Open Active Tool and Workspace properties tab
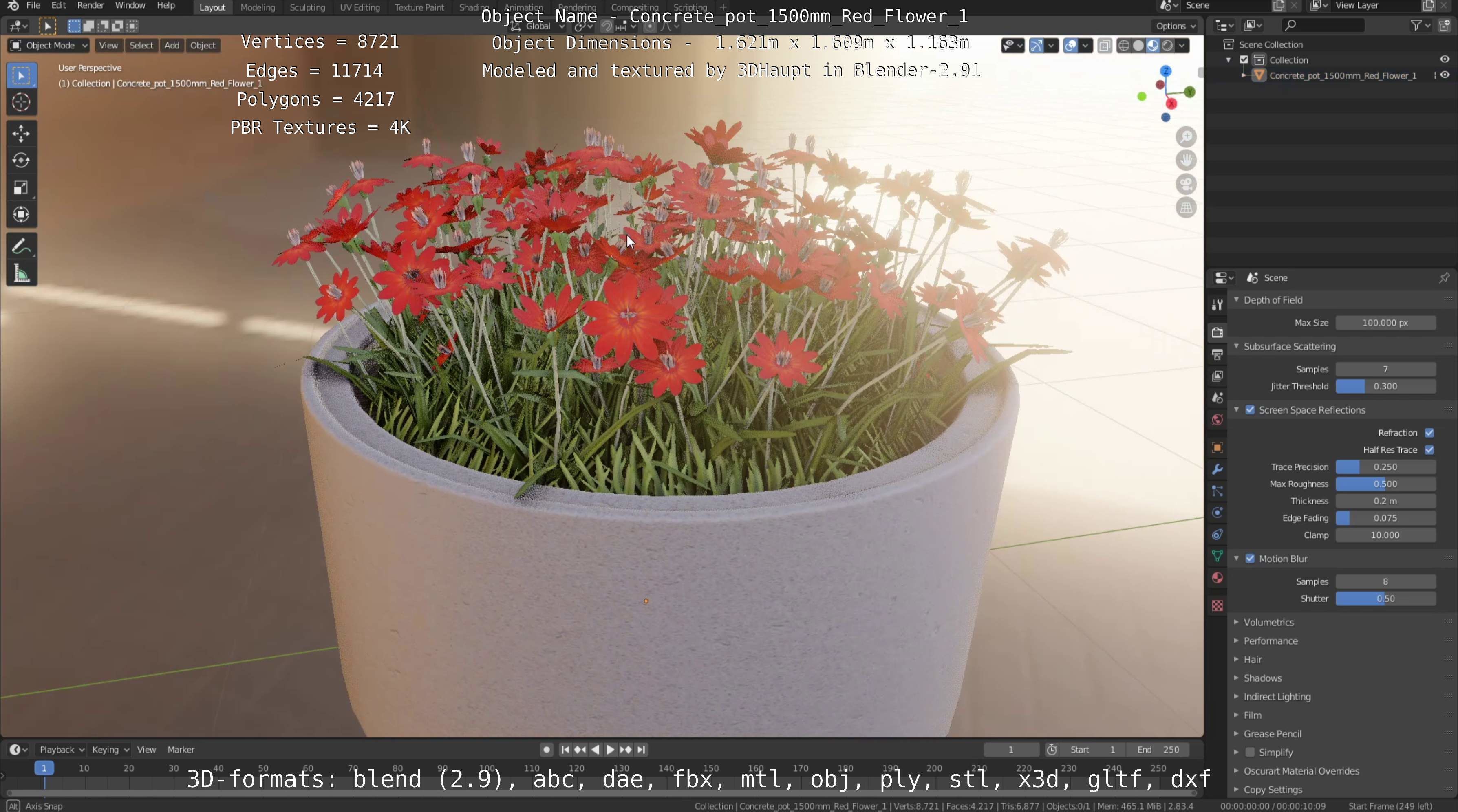 click(1218, 305)
